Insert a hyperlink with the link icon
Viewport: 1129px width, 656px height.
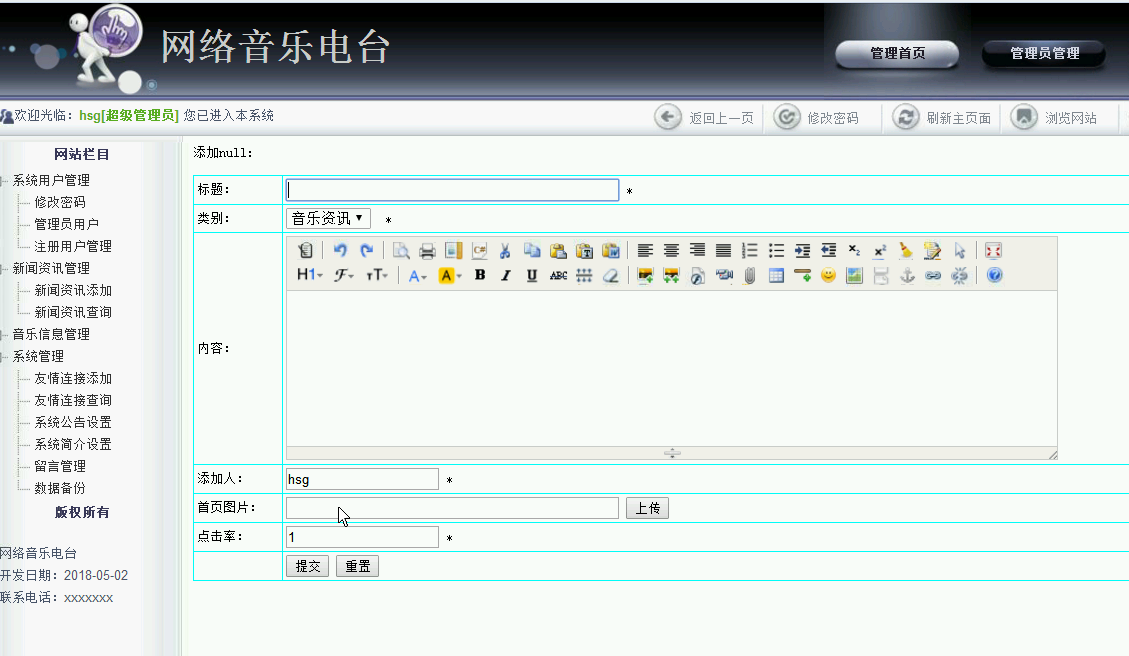(933, 275)
